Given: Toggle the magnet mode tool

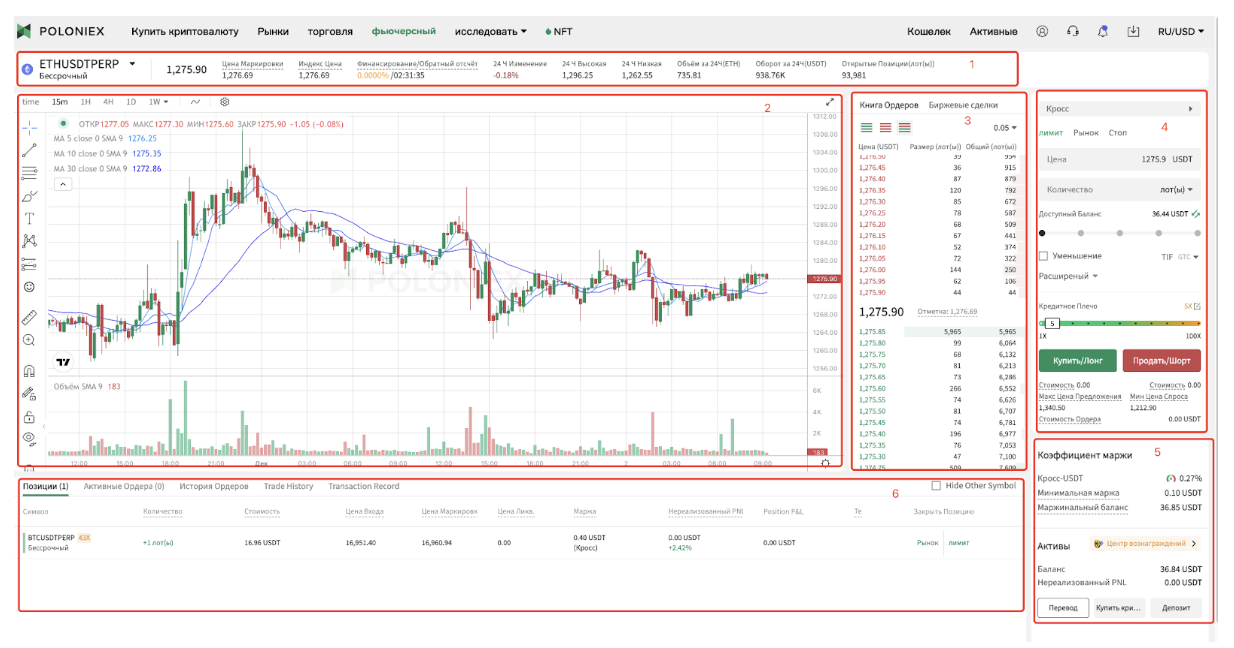Looking at the screenshot, I should pos(30,370).
